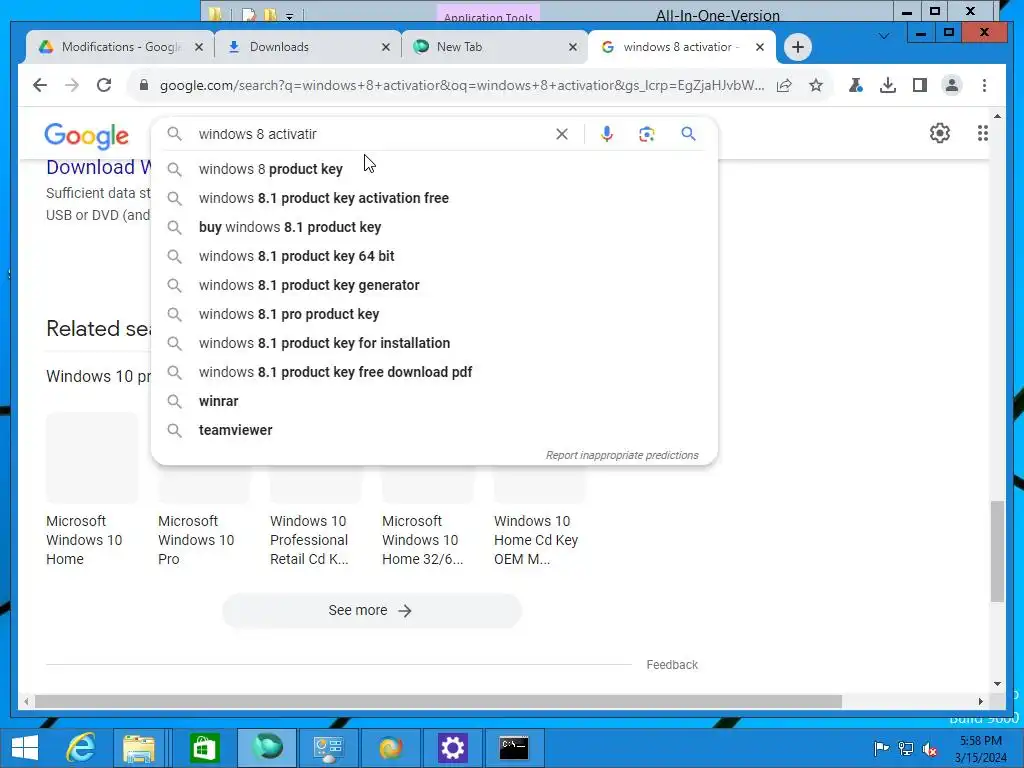Open the Windows Start button
Screen dimensions: 1024x768
[x=25, y=748]
